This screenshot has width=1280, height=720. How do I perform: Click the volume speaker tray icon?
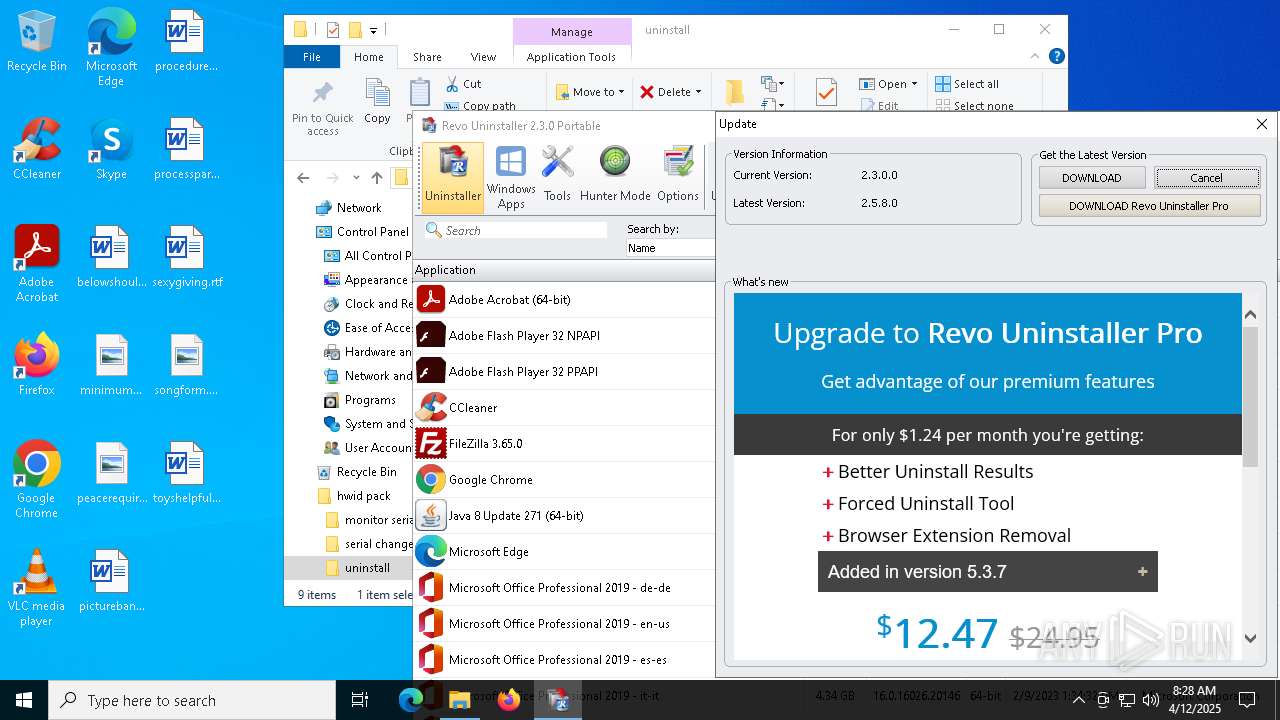pyautogui.click(x=1151, y=700)
